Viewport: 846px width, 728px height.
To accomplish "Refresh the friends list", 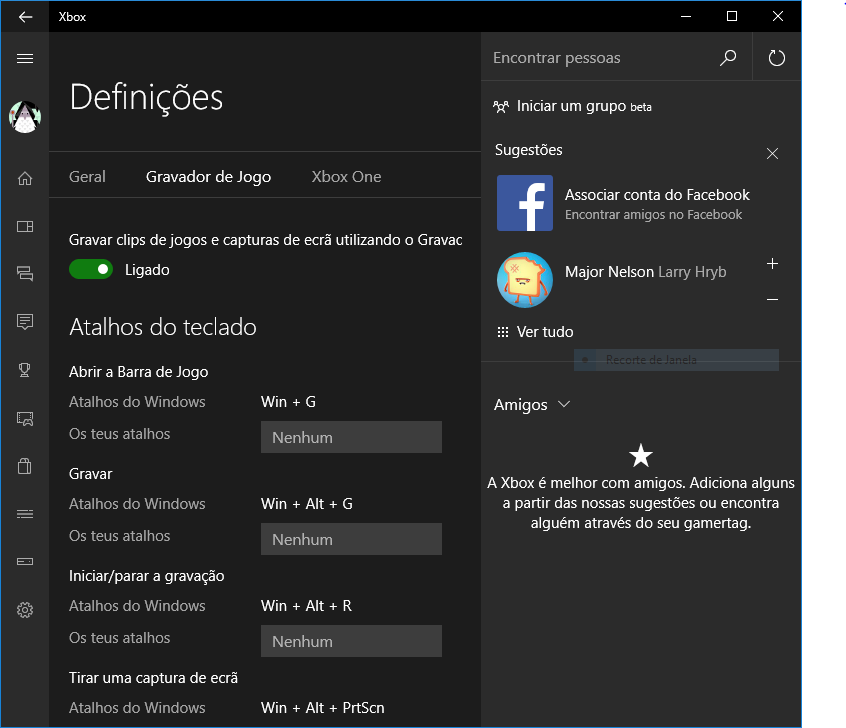I will (x=777, y=58).
